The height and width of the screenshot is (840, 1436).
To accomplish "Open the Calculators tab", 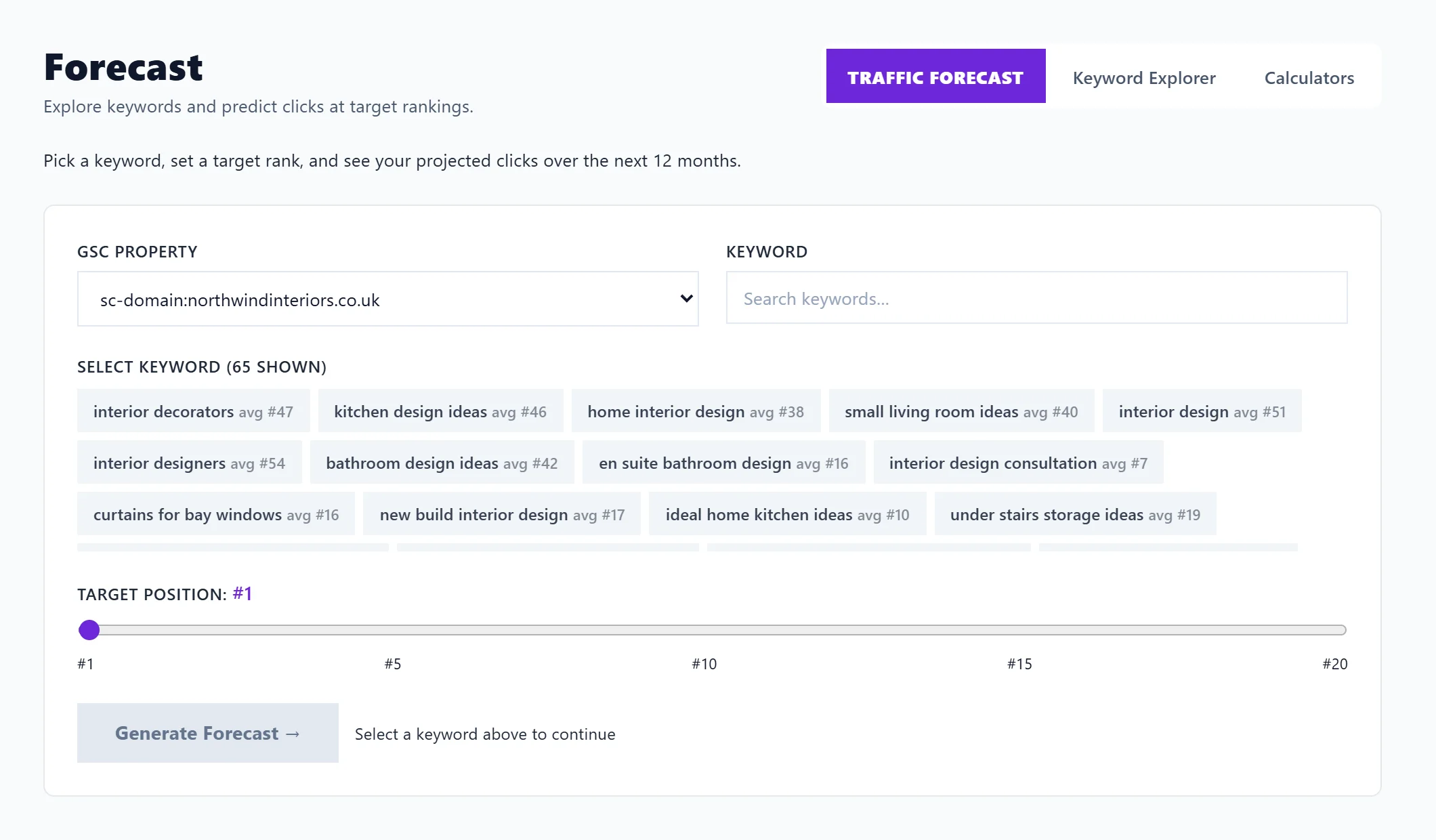I will pyautogui.click(x=1309, y=78).
